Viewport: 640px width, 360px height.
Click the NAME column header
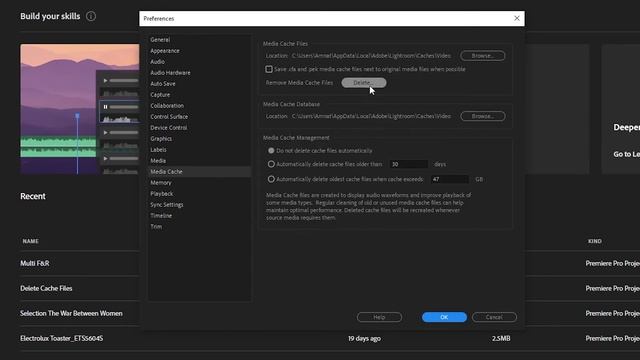(31, 241)
